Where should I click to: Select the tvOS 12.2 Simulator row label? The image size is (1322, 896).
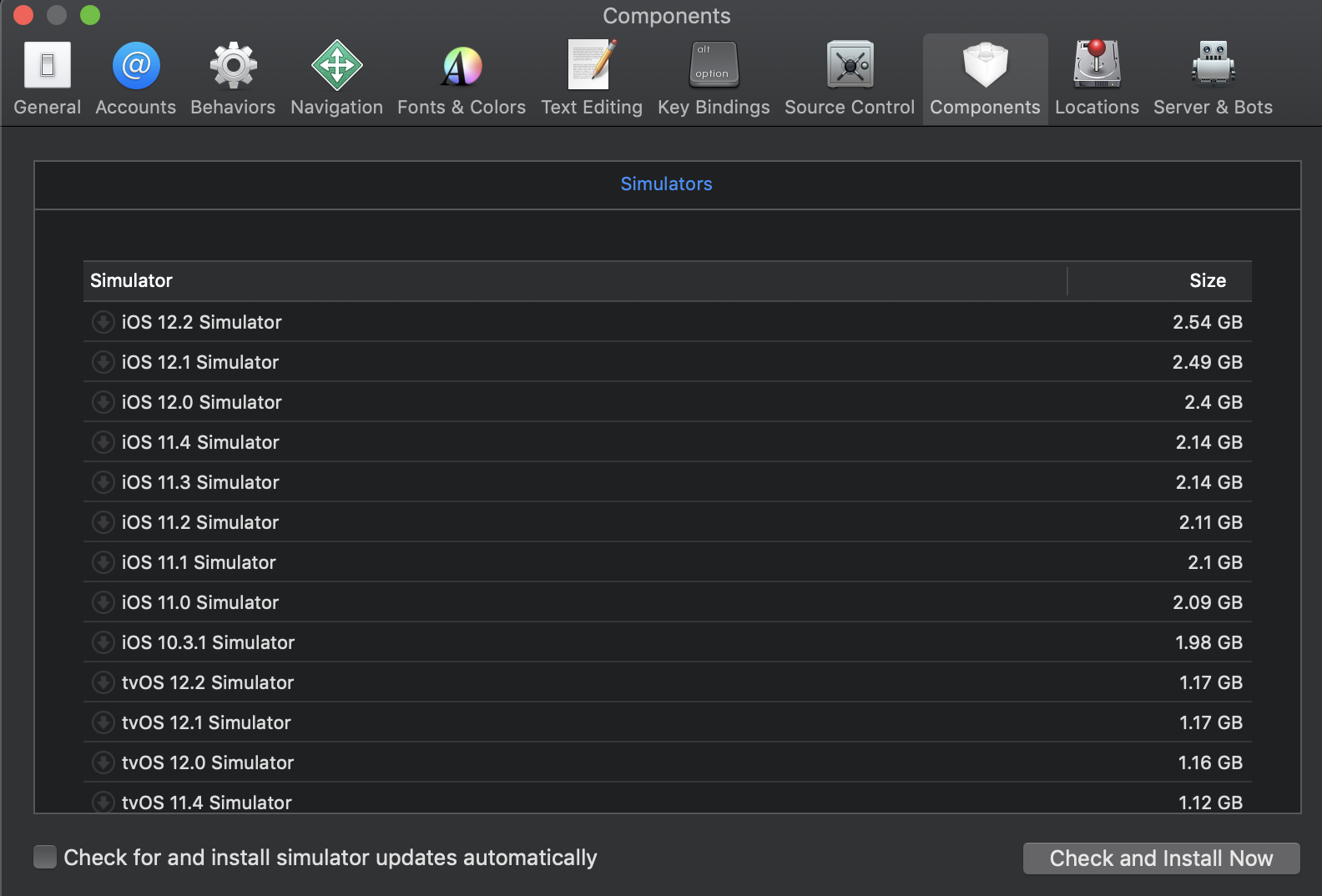coord(208,682)
